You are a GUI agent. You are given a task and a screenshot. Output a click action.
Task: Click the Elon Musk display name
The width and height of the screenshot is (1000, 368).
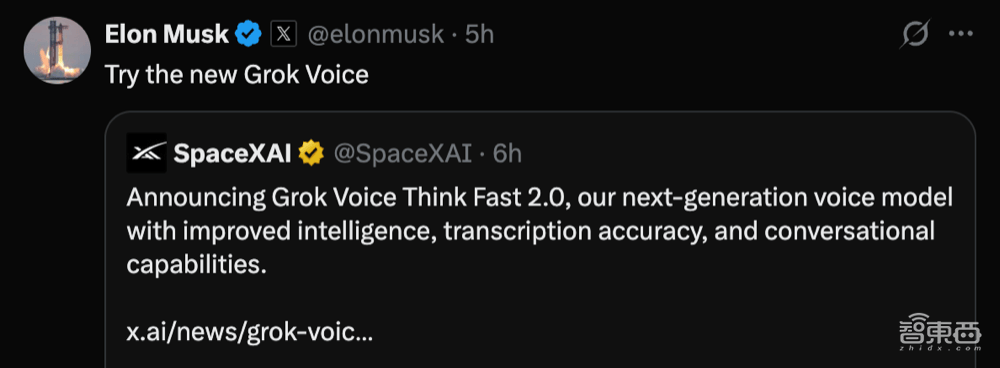point(166,34)
